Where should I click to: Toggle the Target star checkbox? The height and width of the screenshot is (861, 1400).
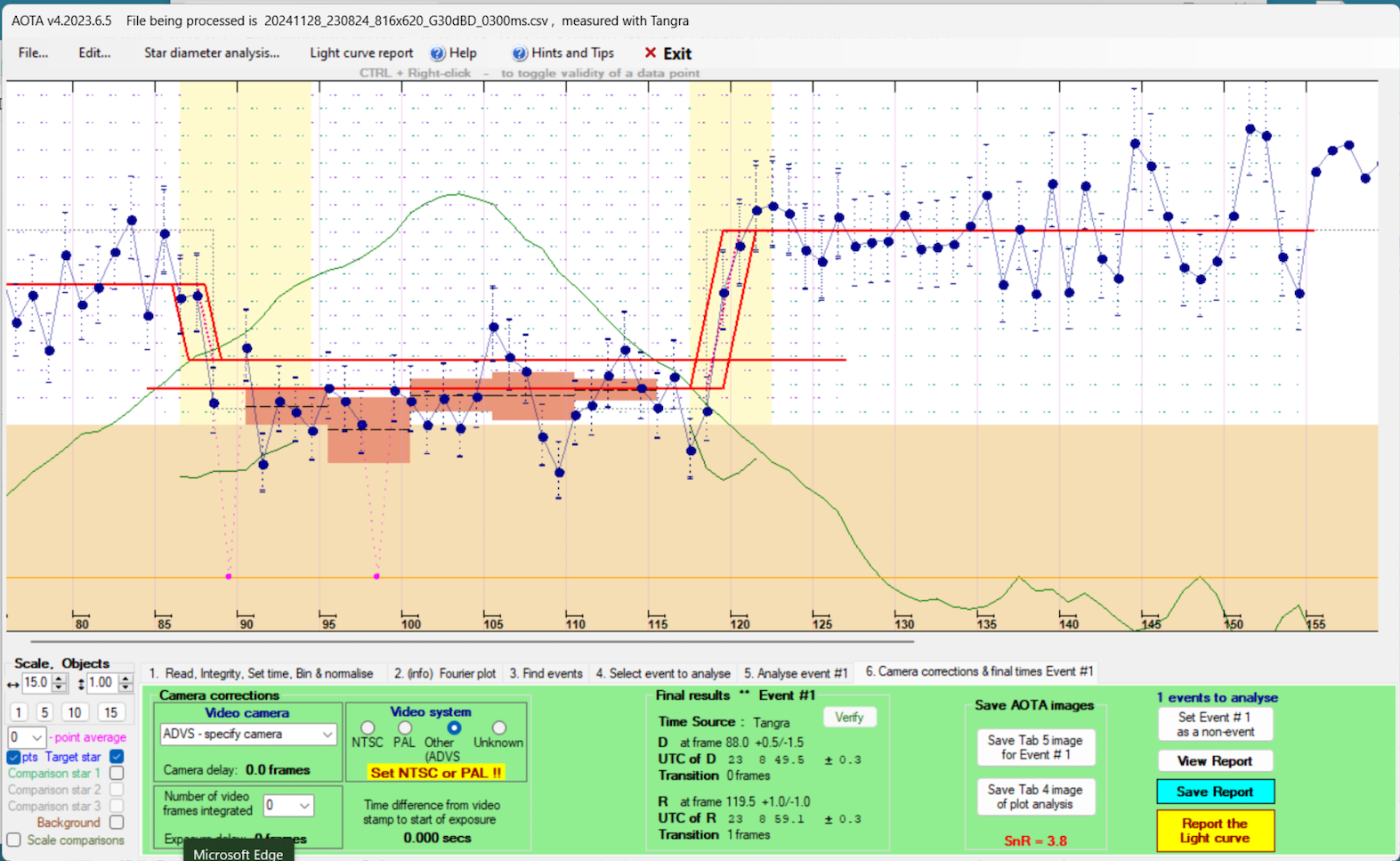click(x=117, y=757)
